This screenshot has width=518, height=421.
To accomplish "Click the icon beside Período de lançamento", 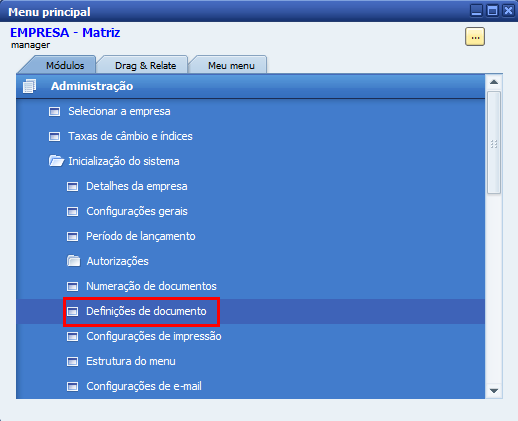I will [72, 236].
